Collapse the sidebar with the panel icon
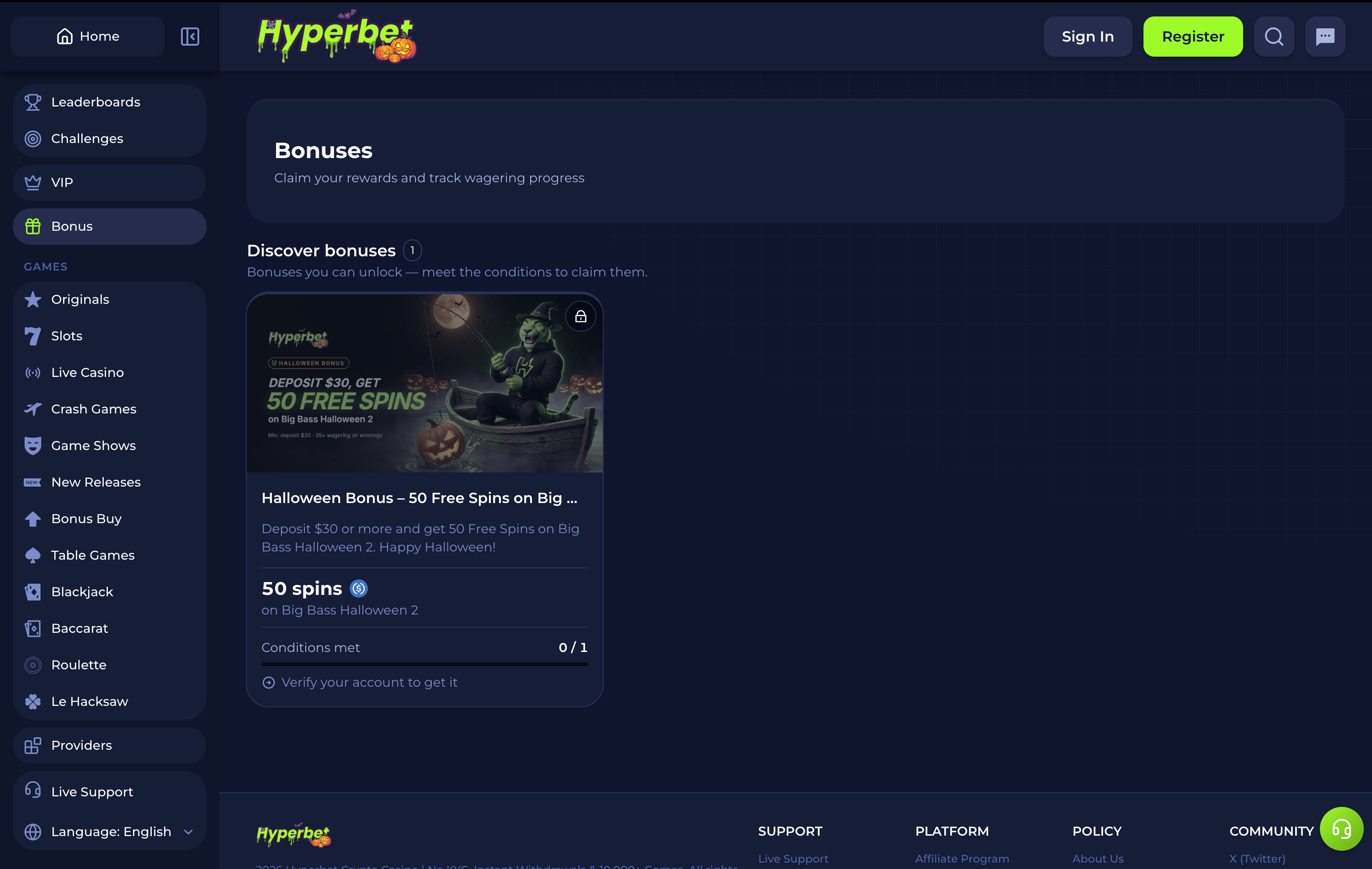The width and height of the screenshot is (1372, 869). 190,37
